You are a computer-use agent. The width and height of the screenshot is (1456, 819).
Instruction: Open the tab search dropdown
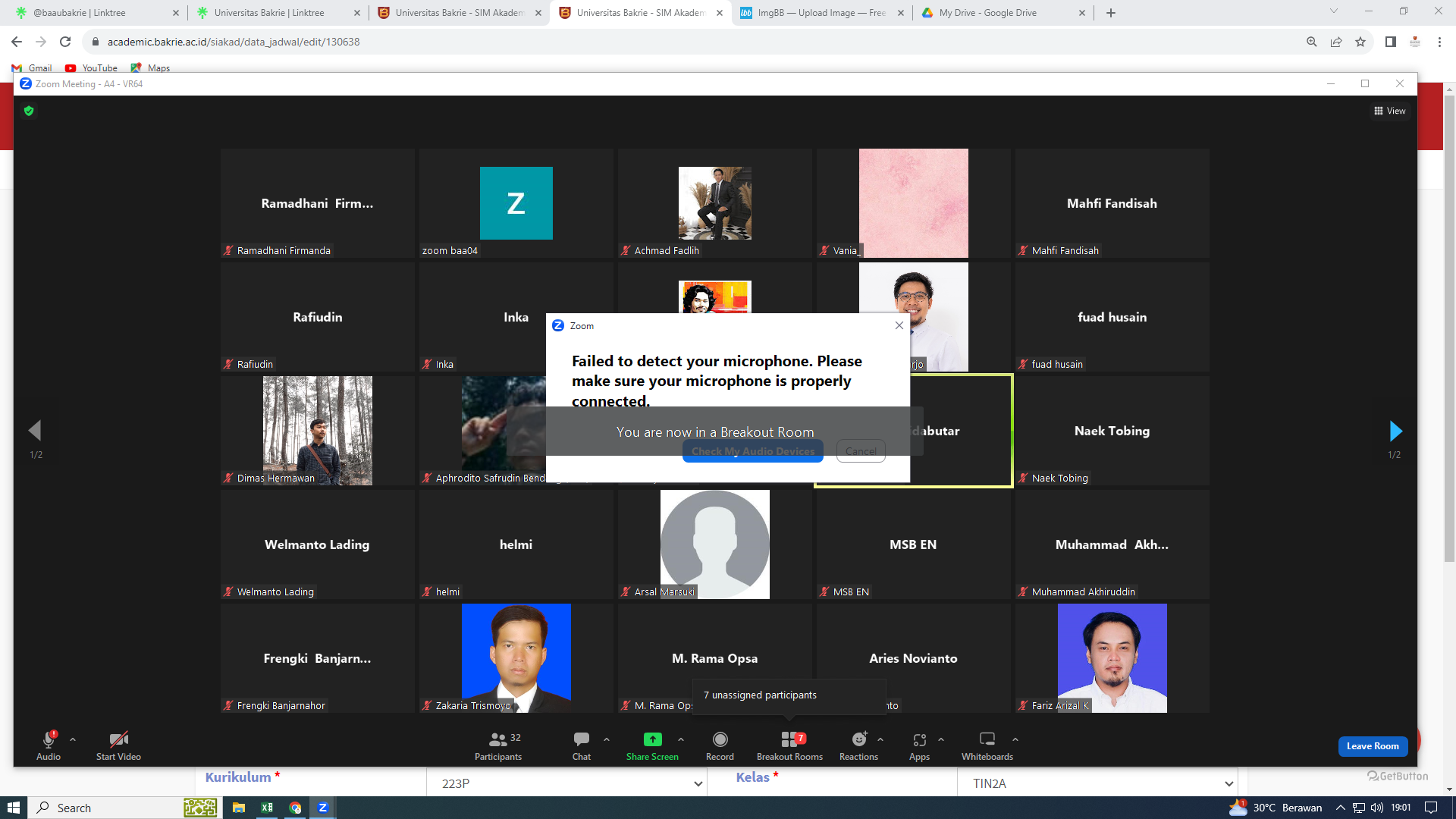(x=1334, y=11)
